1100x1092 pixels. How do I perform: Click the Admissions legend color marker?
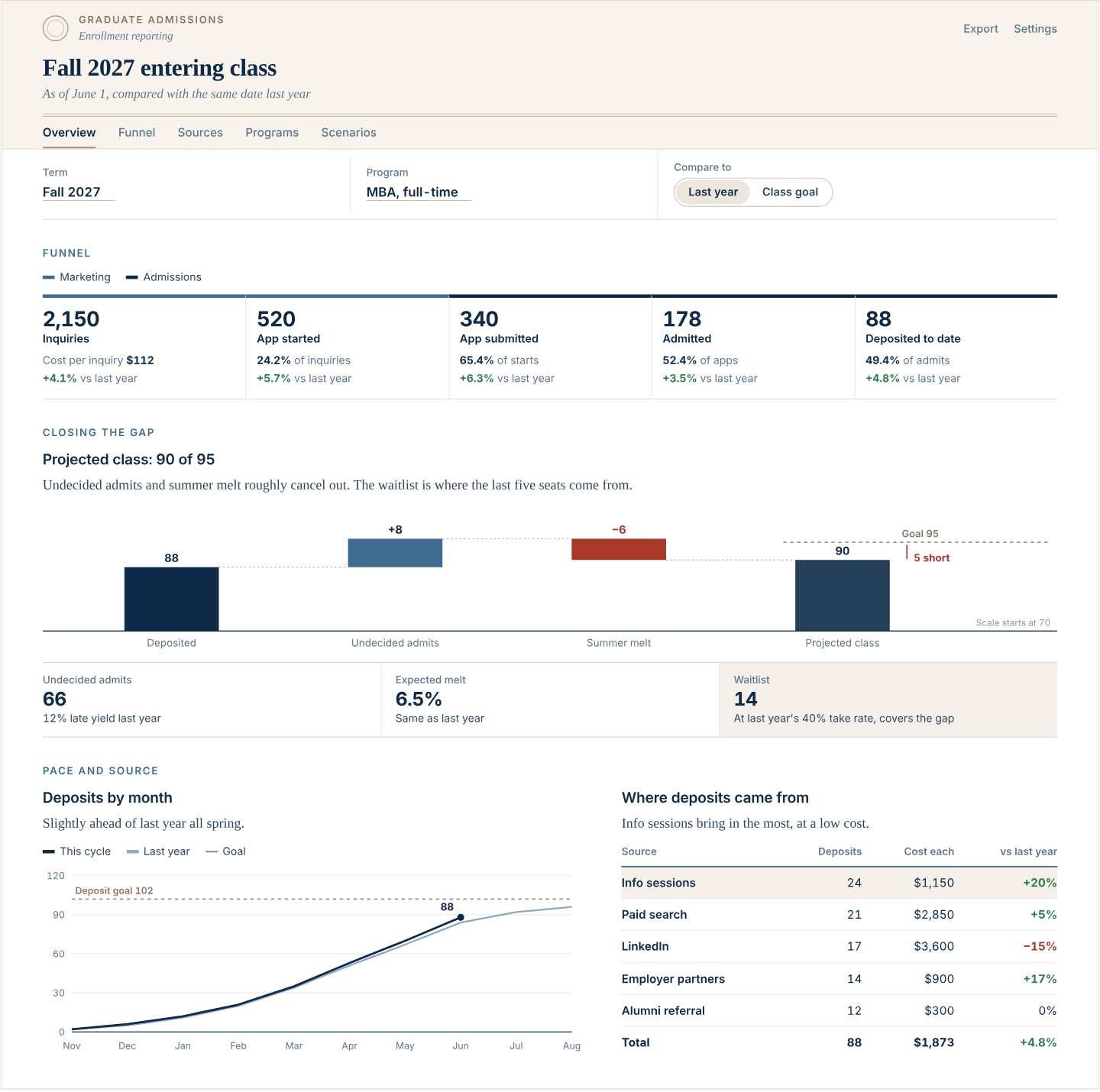pyautogui.click(x=132, y=277)
